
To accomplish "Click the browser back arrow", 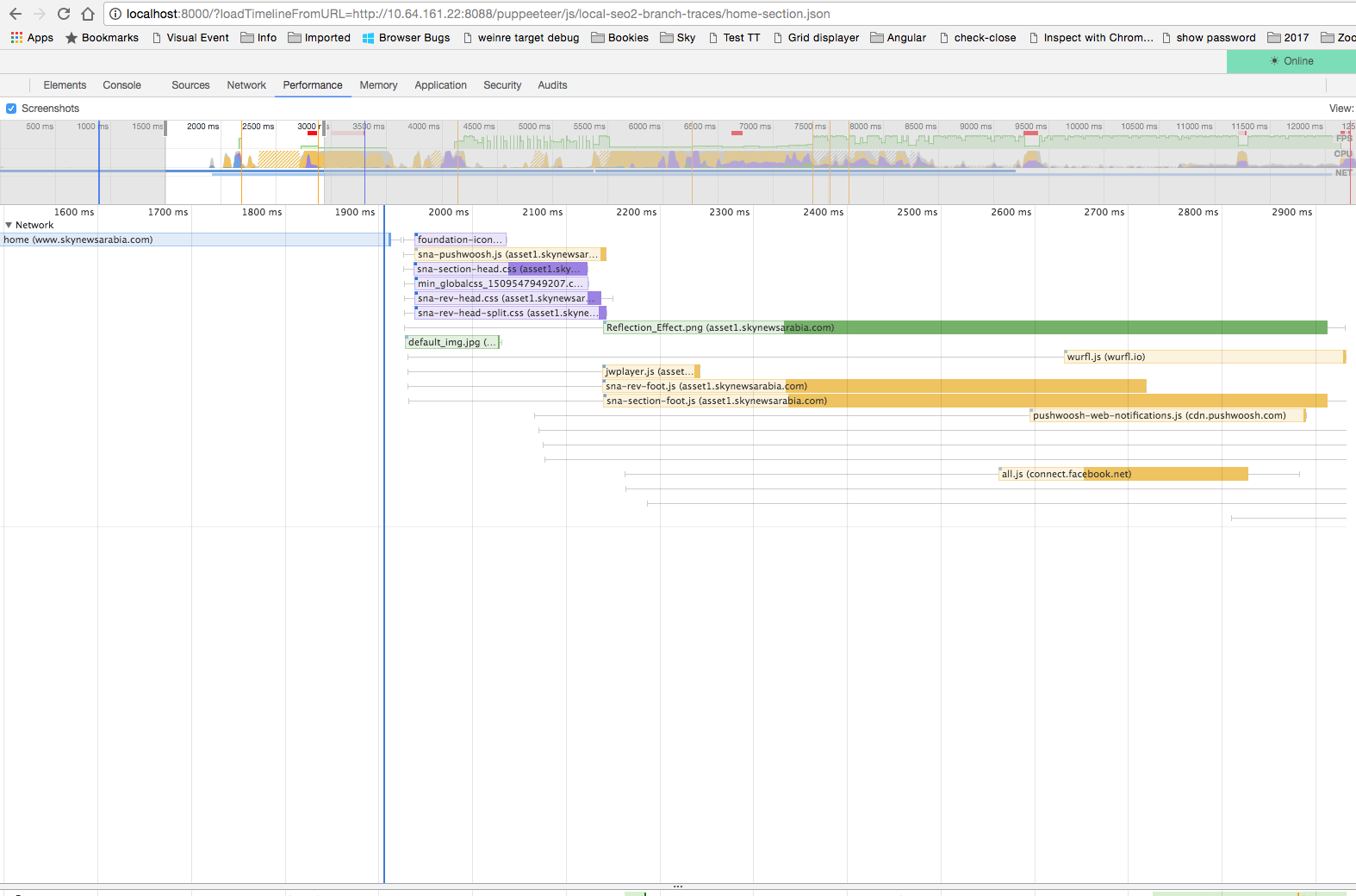I will coord(16,14).
